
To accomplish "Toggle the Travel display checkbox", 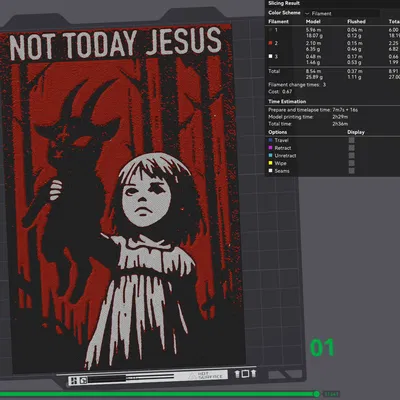I will click(x=351, y=140).
